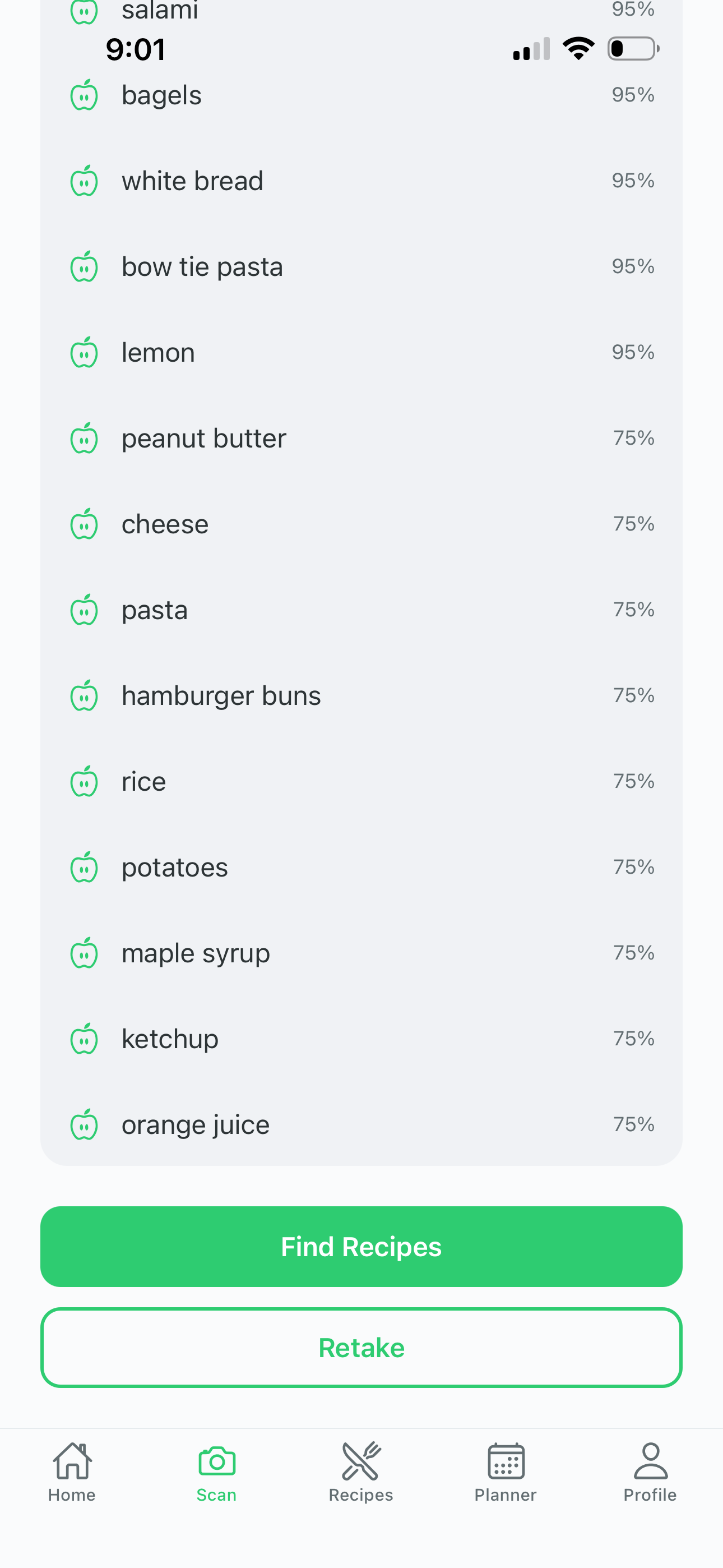Open Recipes via fork and knife icon
The width and height of the screenshot is (723, 1568).
(361, 1461)
